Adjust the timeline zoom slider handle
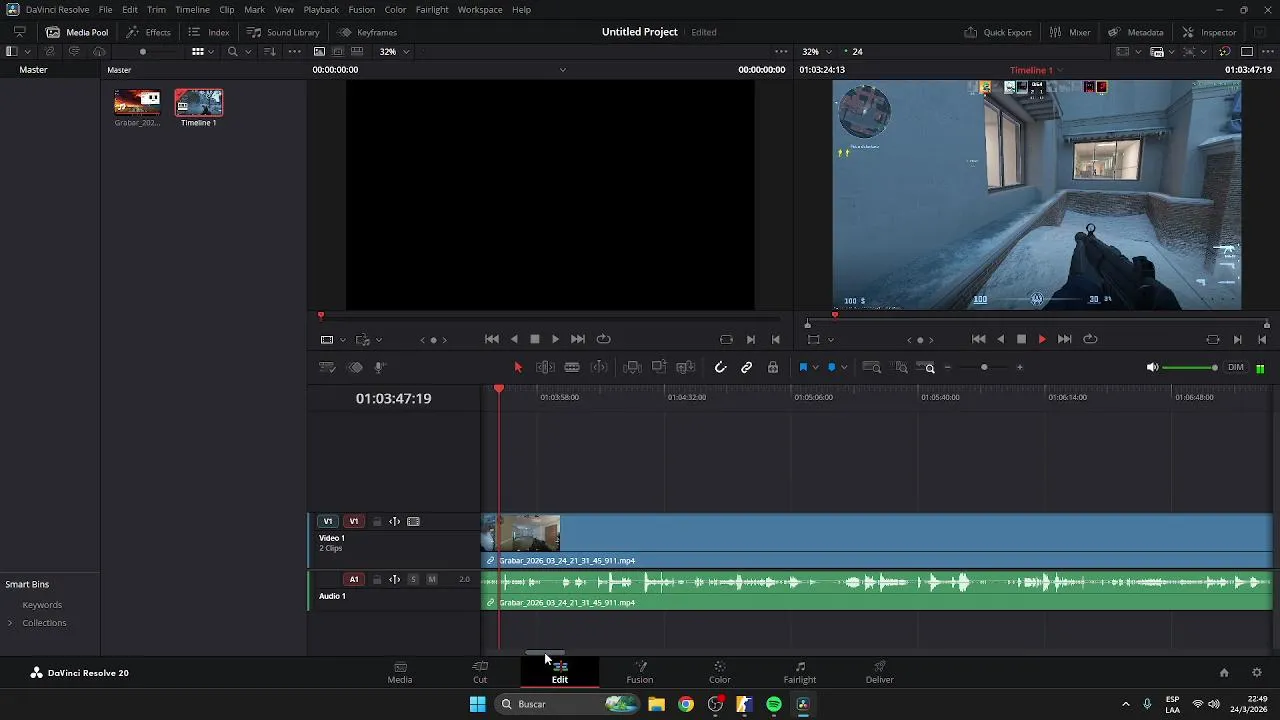Image resolution: width=1280 pixels, height=720 pixels. click(984, 367)
